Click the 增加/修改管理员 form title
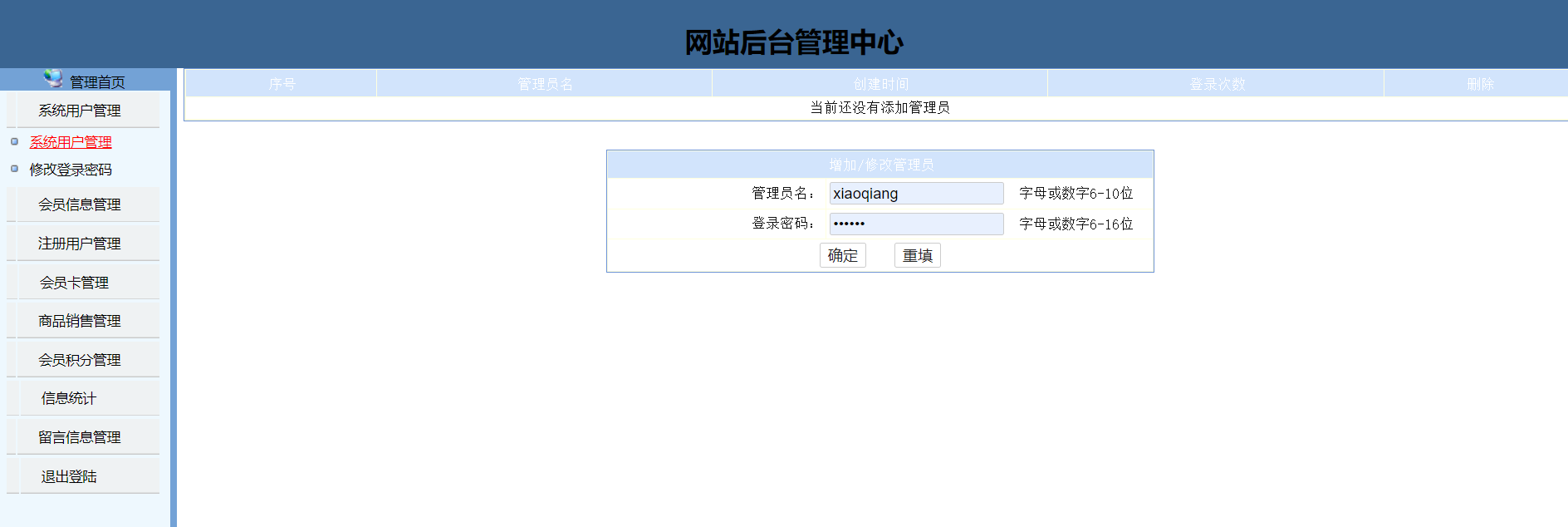The image size is (1568, 527). (880, 165)
